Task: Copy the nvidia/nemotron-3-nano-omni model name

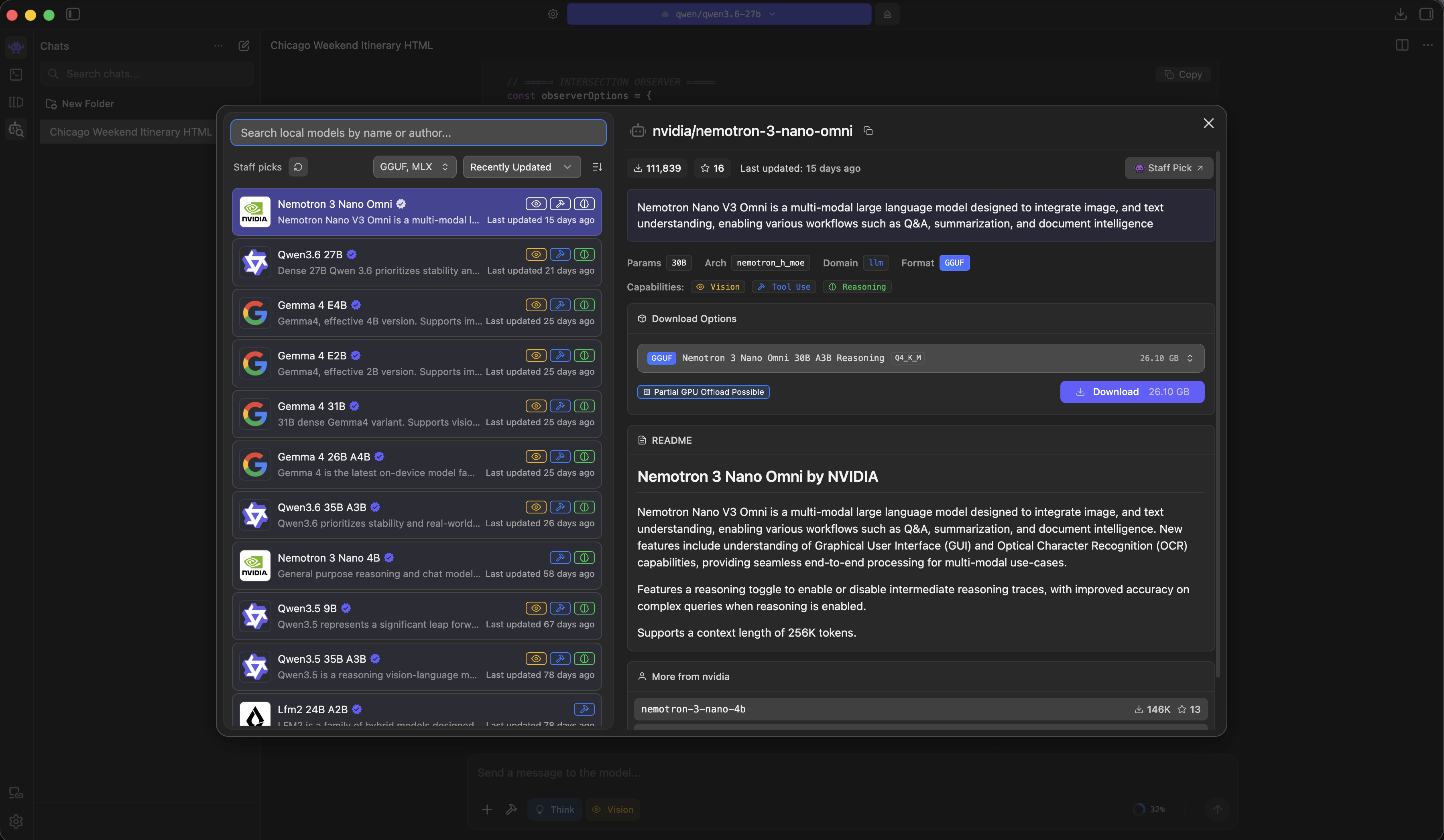Action: (x=868, y=131)
